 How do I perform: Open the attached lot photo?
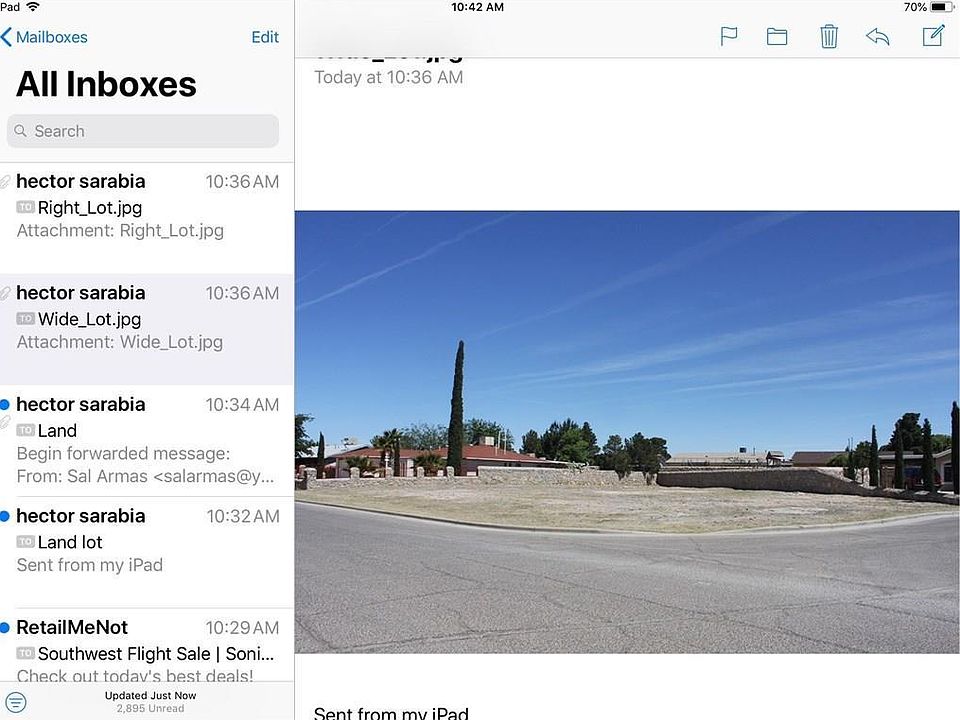click(627, 432)
